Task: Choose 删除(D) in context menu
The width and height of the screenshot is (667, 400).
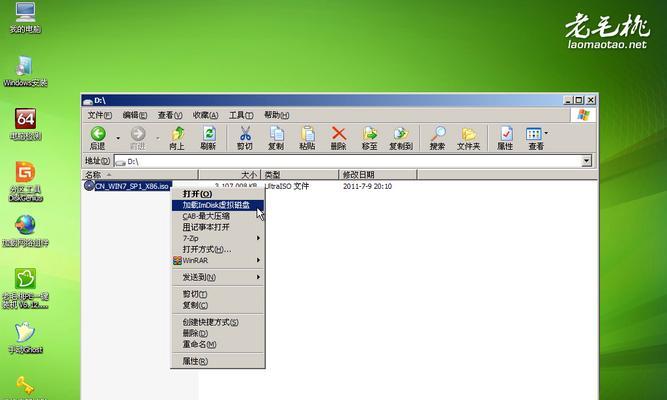Action: (x=218, y=334)
